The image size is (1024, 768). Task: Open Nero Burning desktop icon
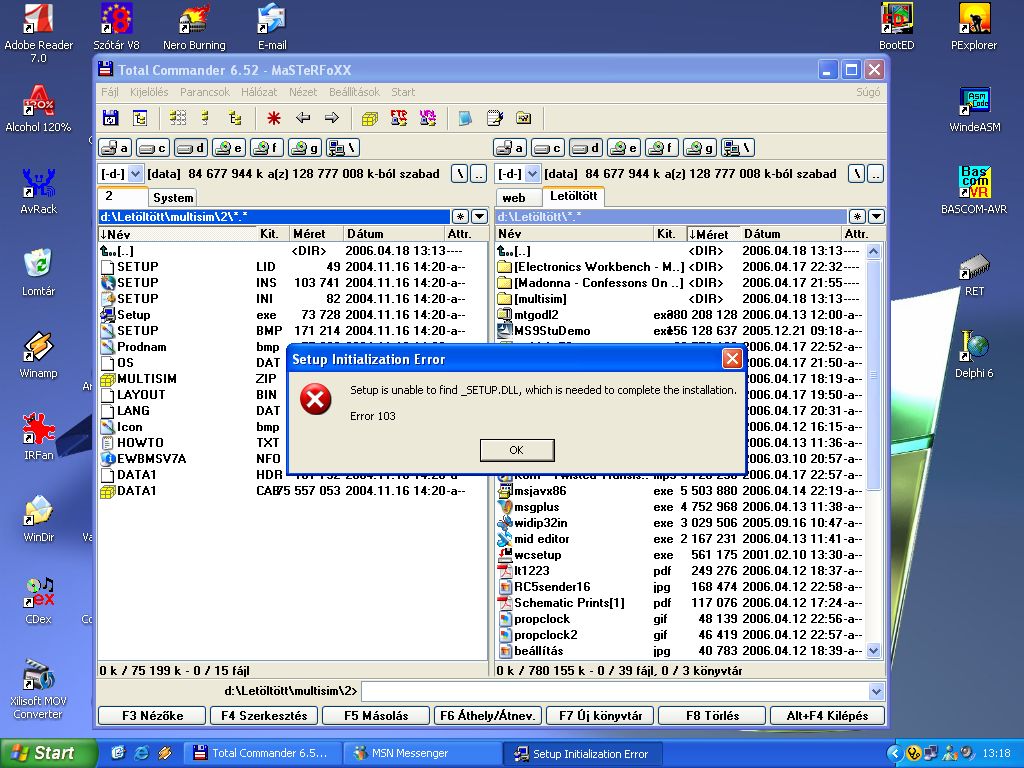pyautogui.click(x=194, y=26)
